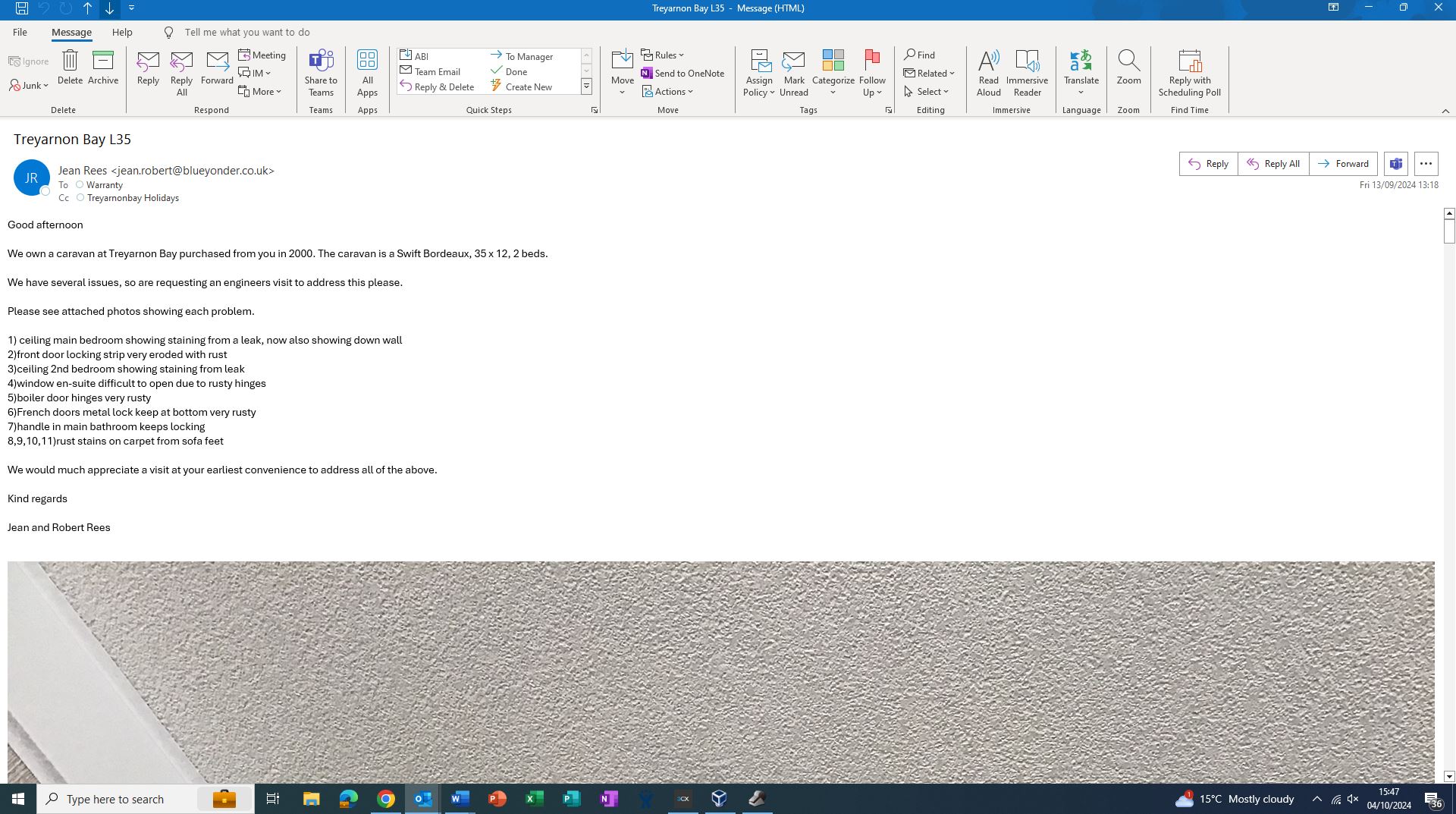Click the Forward icon in the ribbon
Screen dimensions: 1456x814
tap(217, 61)
